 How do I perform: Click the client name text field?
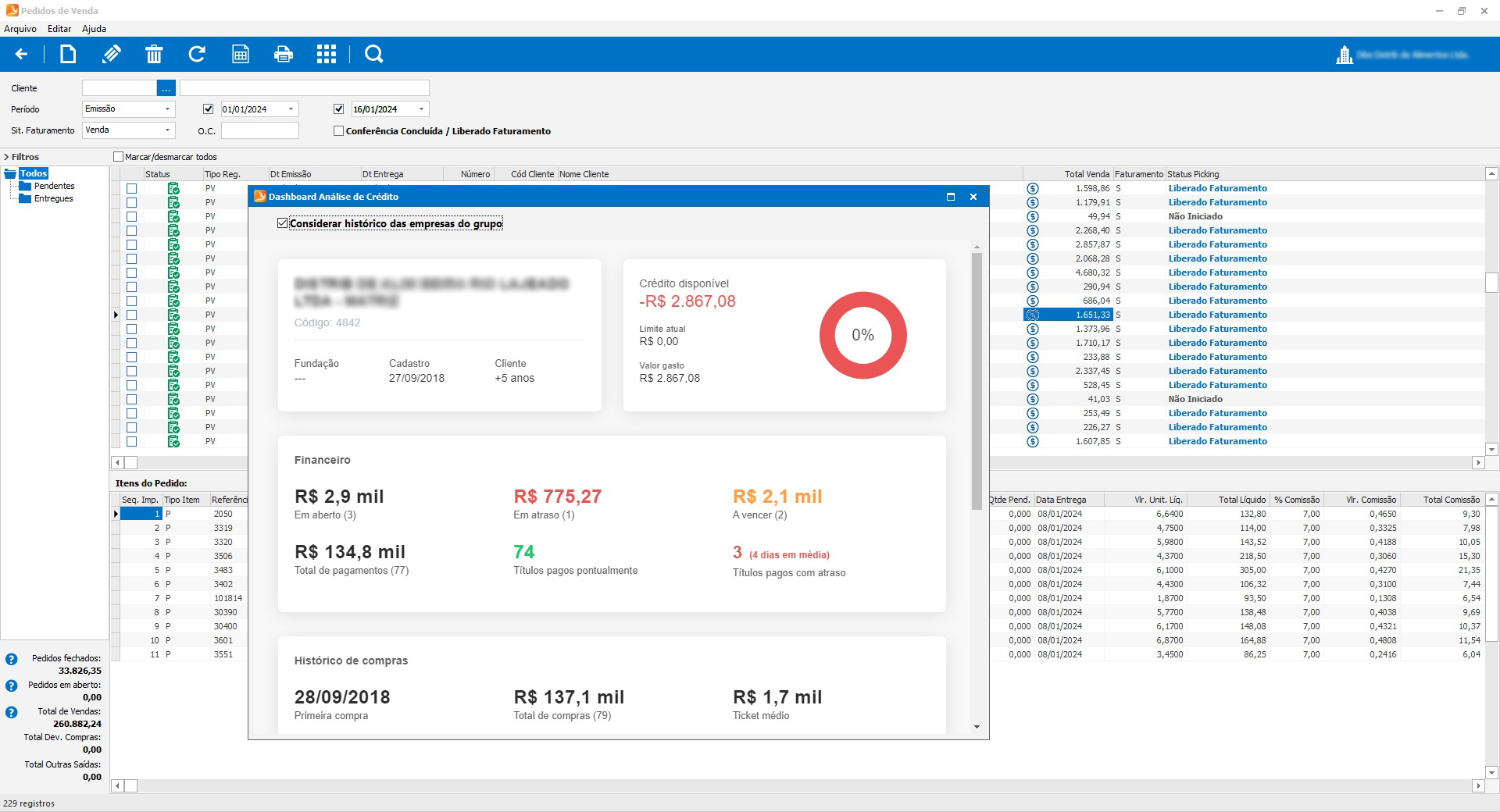tap(305, 88)
